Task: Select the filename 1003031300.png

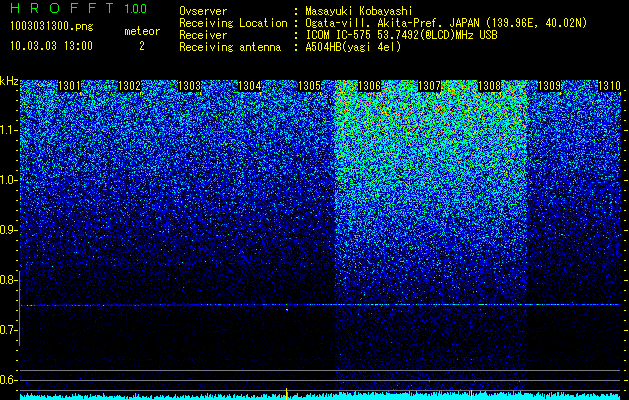Action: tap(52, 27)
